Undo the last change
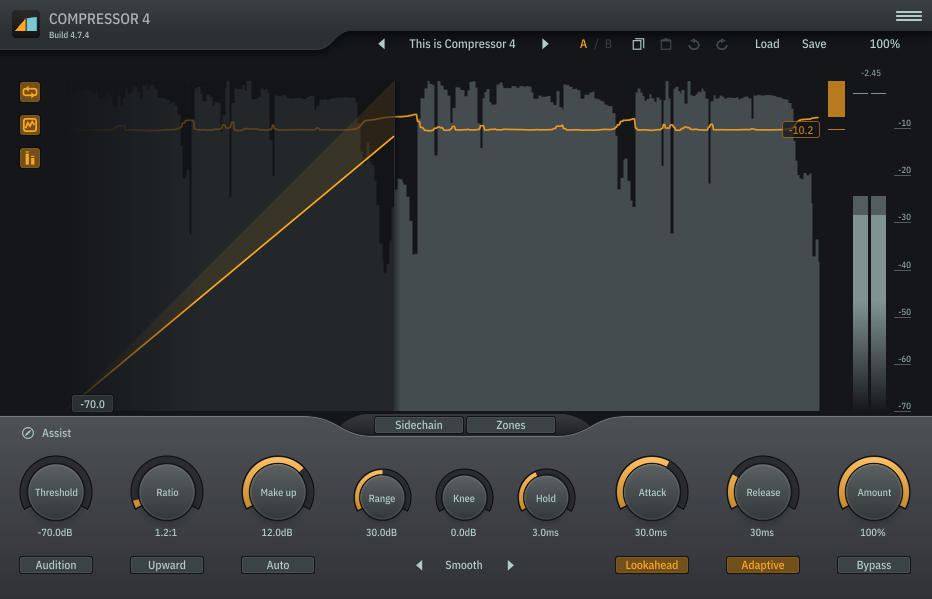The image size is (932, 599). (x=694, y=44)
